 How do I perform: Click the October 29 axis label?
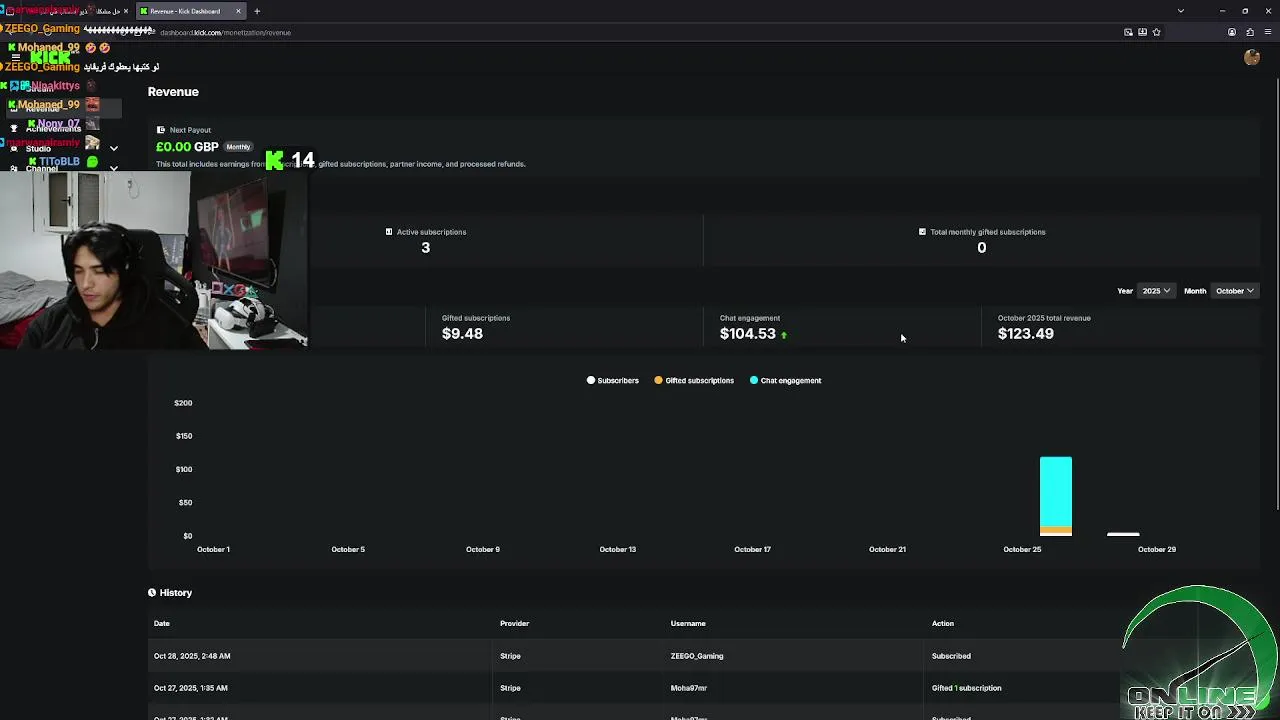click(1157, 549)
